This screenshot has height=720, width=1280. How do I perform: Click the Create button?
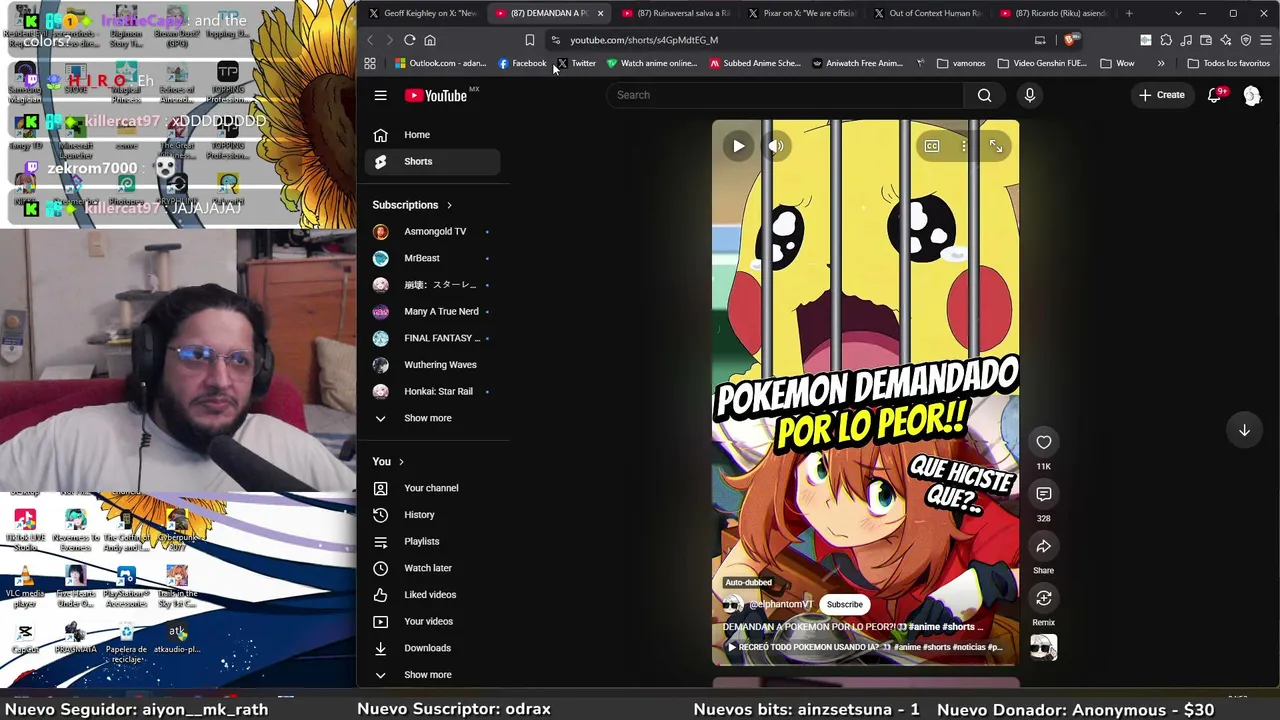(x=1161, y=95)
